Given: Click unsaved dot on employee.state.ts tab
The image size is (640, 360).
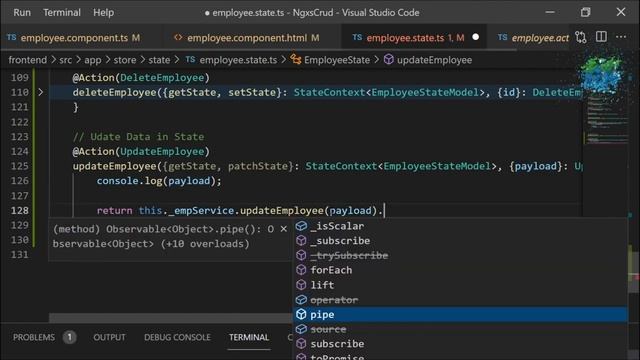Looking at the screenshot, I should click(476, 37).
